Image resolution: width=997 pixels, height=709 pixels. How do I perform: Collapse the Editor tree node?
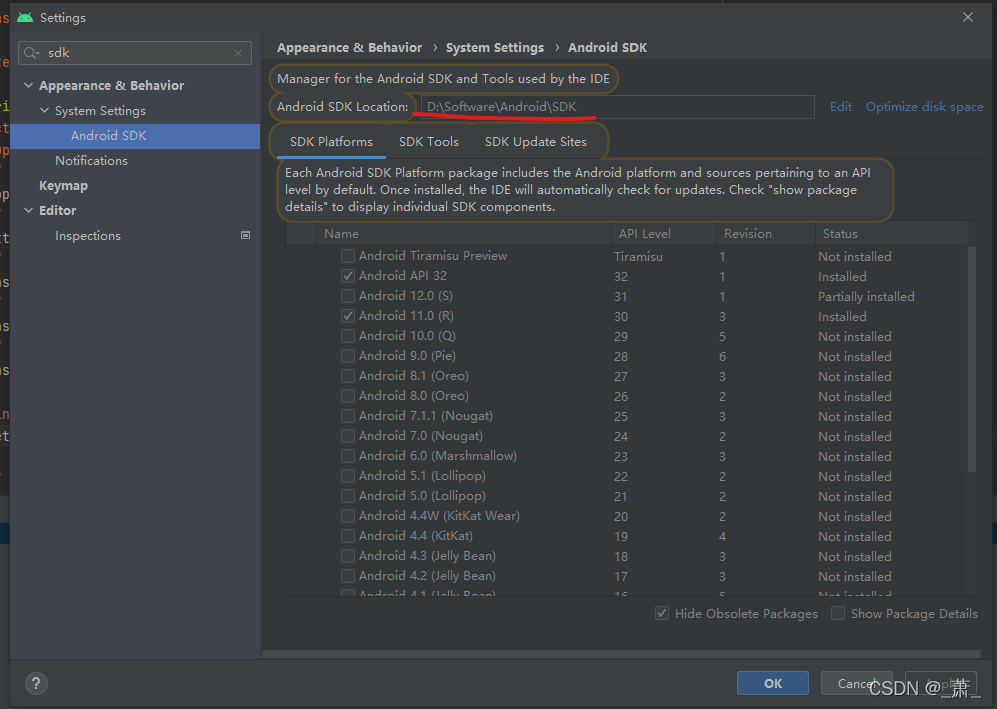click(x=29, y=210)
